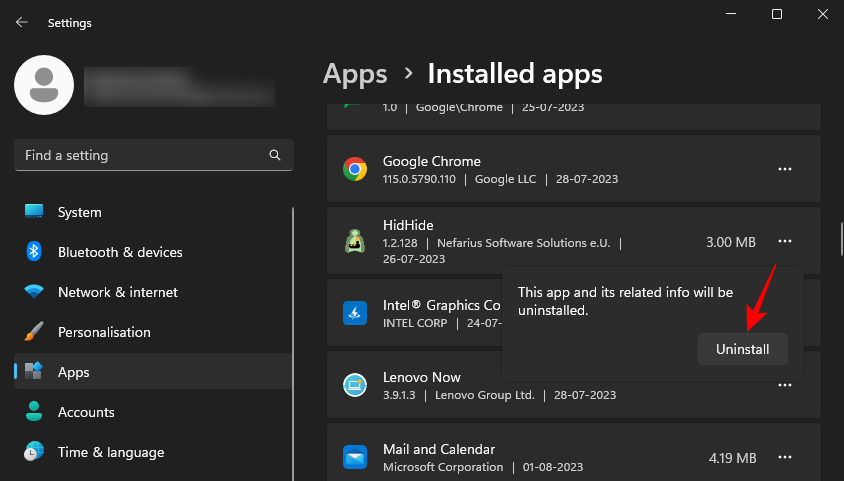Open the HidHide three-dot options menu
Screen dimensions: 844x481
[x=785, y=241]
